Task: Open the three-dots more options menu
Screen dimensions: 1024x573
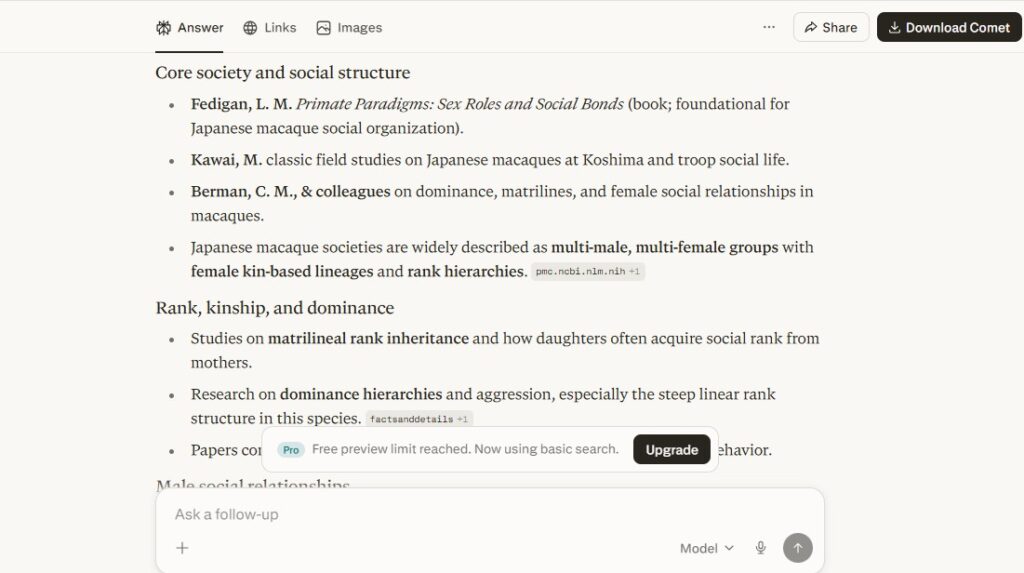Action: pyautogui.click(x=769, y=27)
